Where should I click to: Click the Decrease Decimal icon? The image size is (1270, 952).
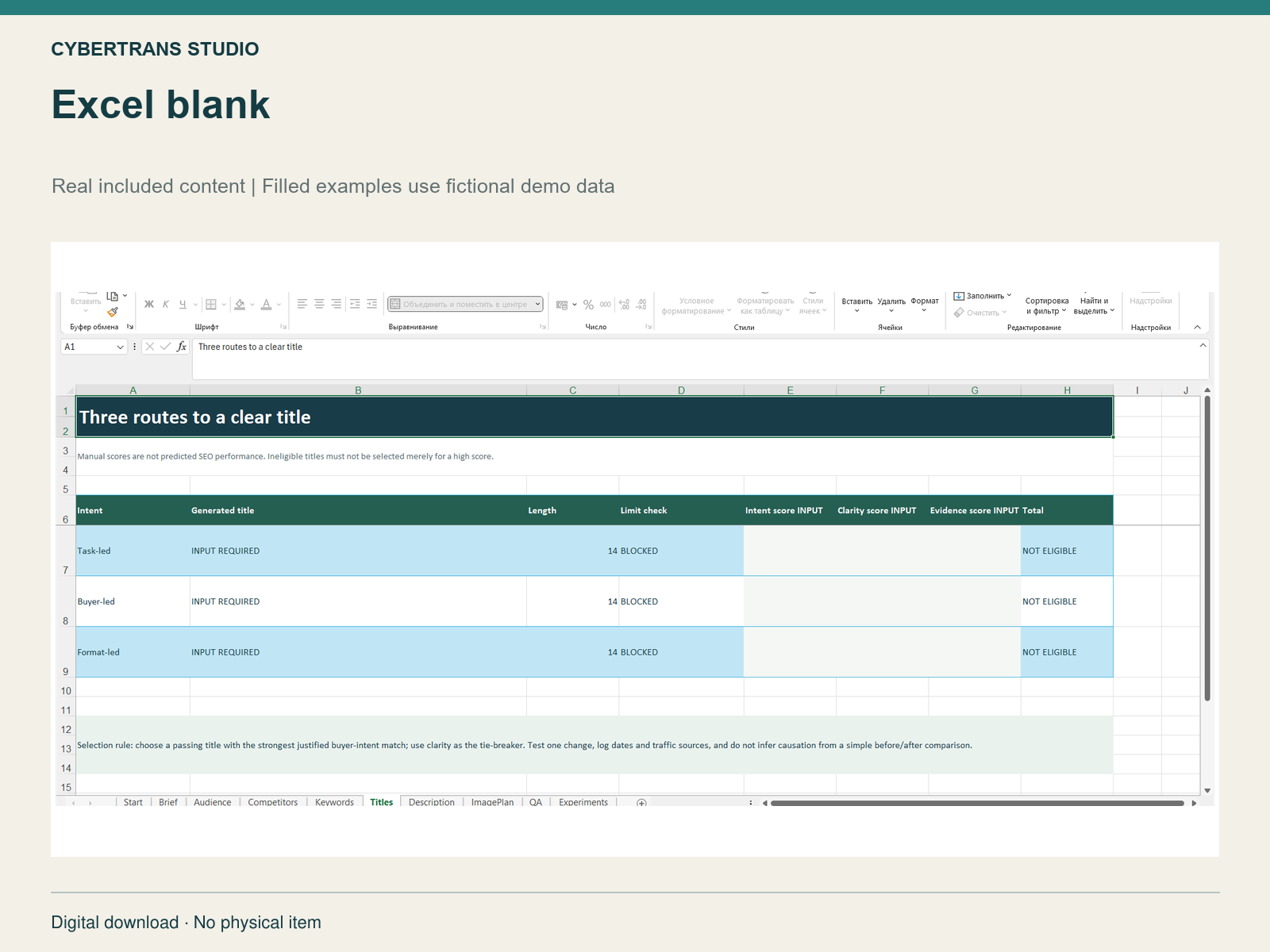click(x=641, y=305)
